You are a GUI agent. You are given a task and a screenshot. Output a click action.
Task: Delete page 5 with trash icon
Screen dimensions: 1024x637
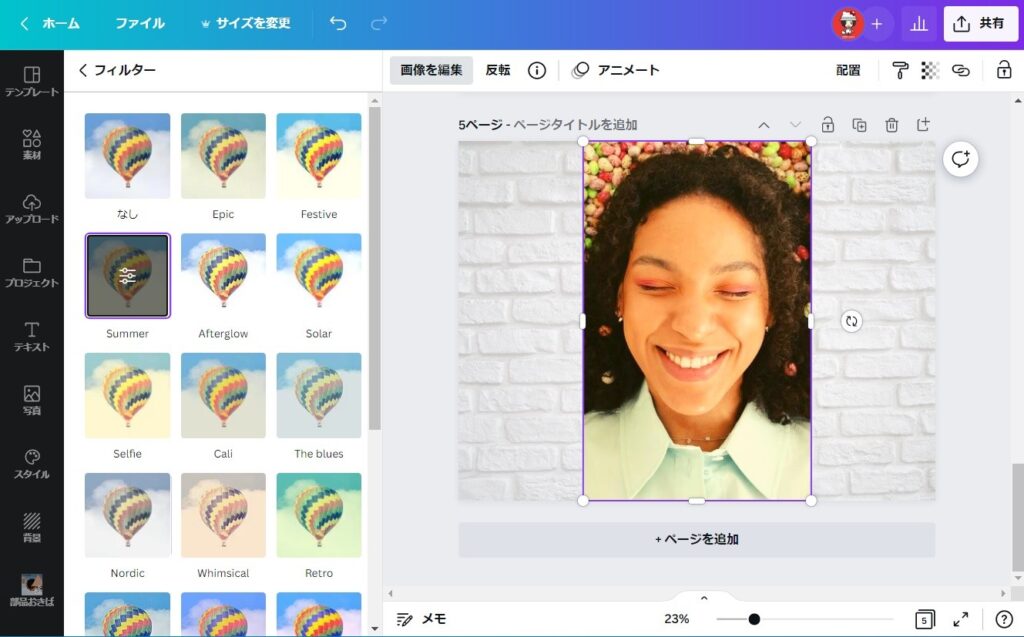[891, 124]
